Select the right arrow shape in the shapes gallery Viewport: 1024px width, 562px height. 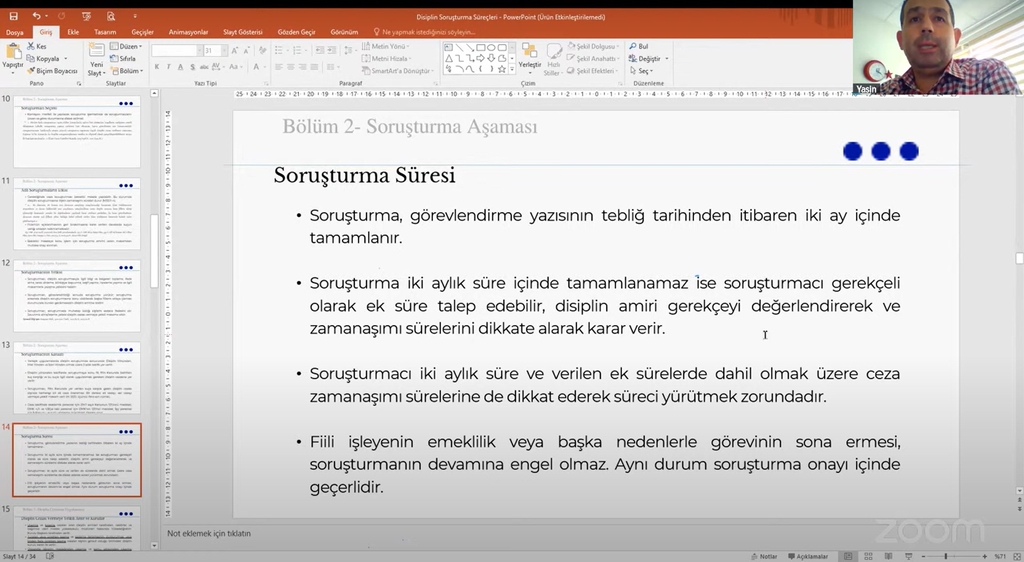(x=481, y=58)
